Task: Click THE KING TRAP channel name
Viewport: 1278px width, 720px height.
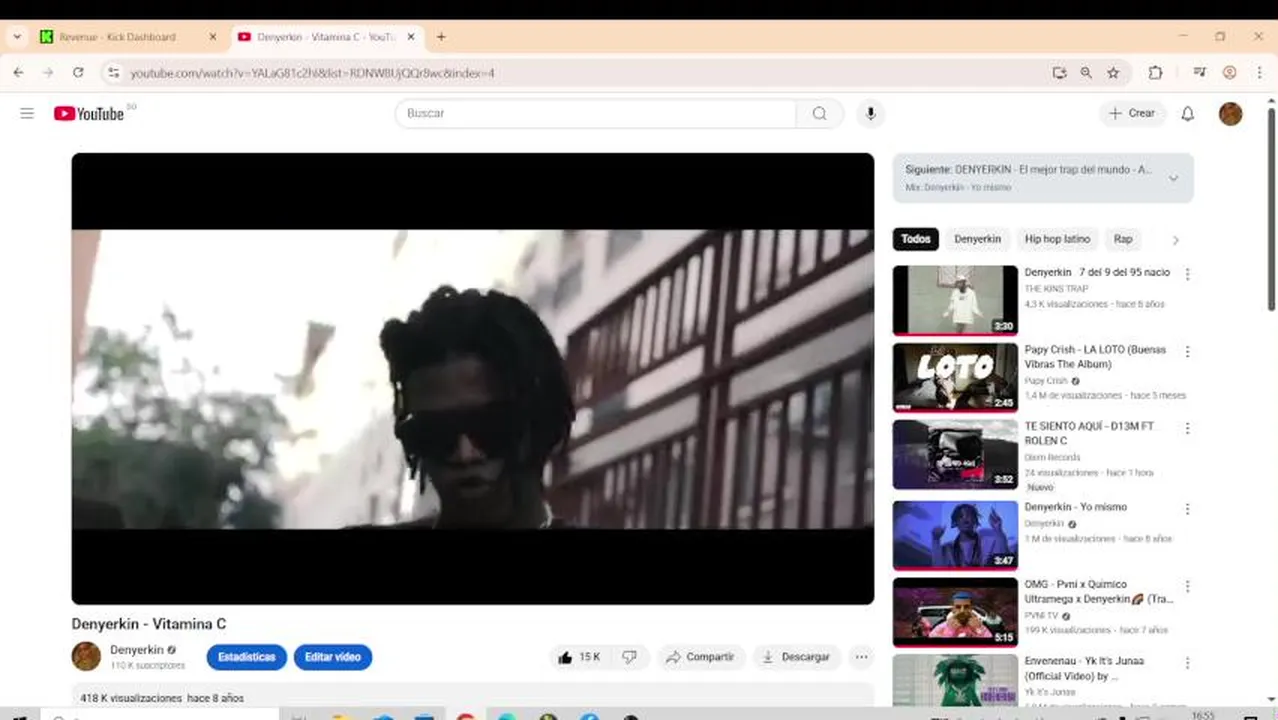Action: [1056, 289]
